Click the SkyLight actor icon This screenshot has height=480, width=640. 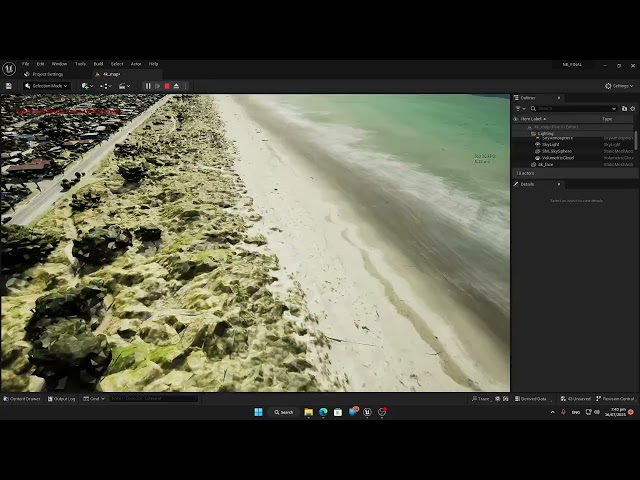(538, 144)
